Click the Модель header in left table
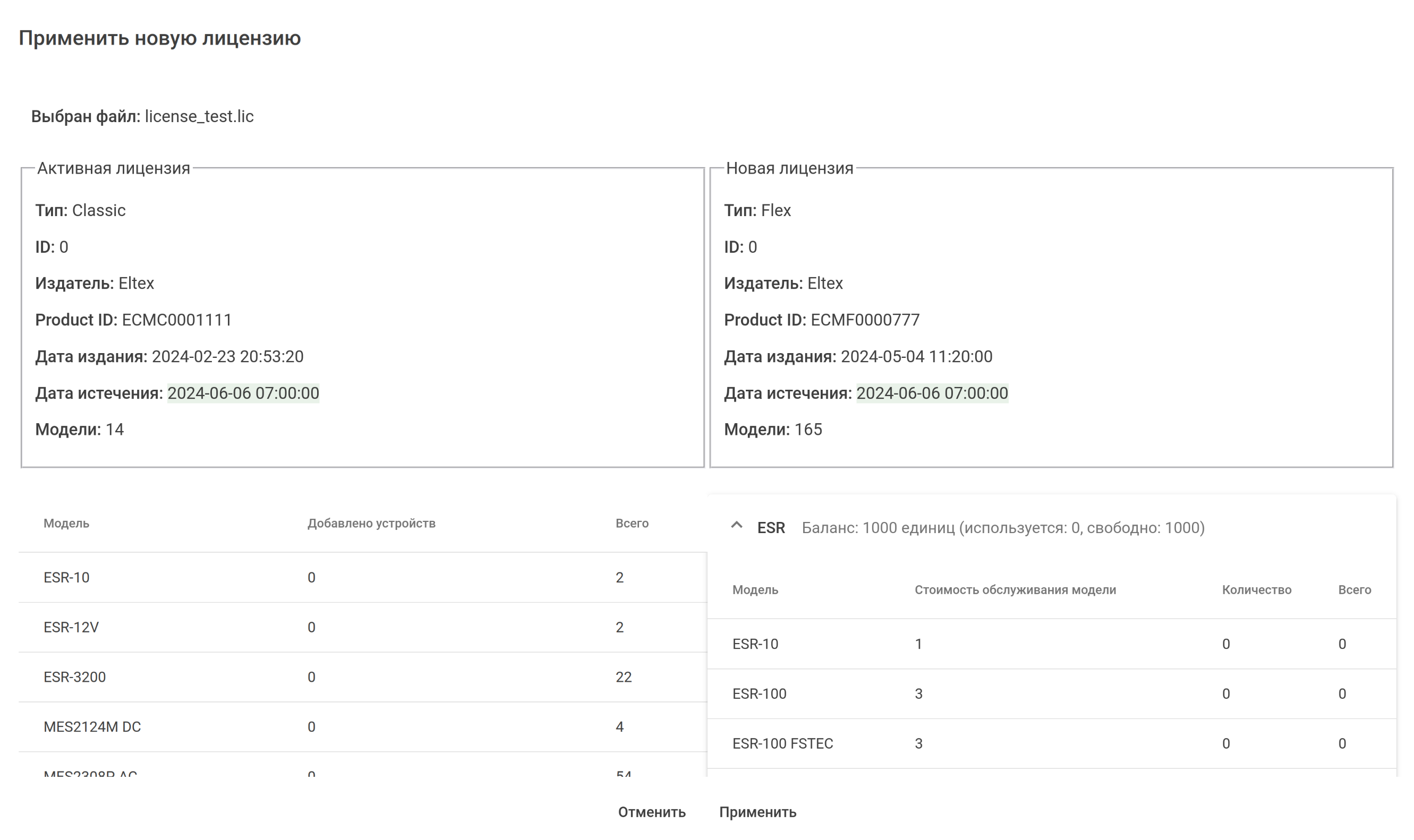 pos(66,524)
